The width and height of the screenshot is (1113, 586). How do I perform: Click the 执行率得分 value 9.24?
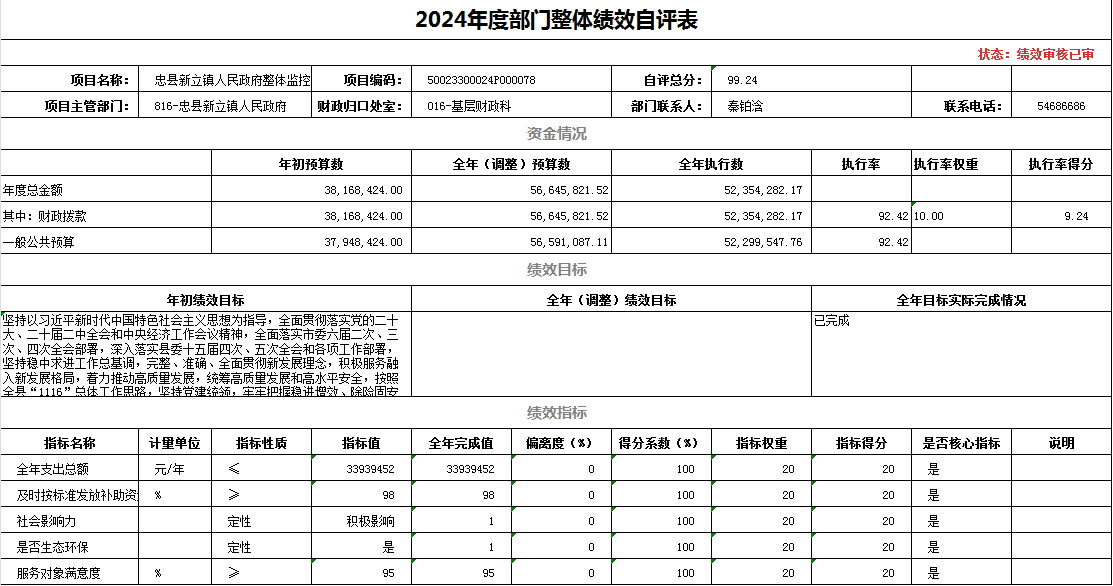[x=1076, y=216]
